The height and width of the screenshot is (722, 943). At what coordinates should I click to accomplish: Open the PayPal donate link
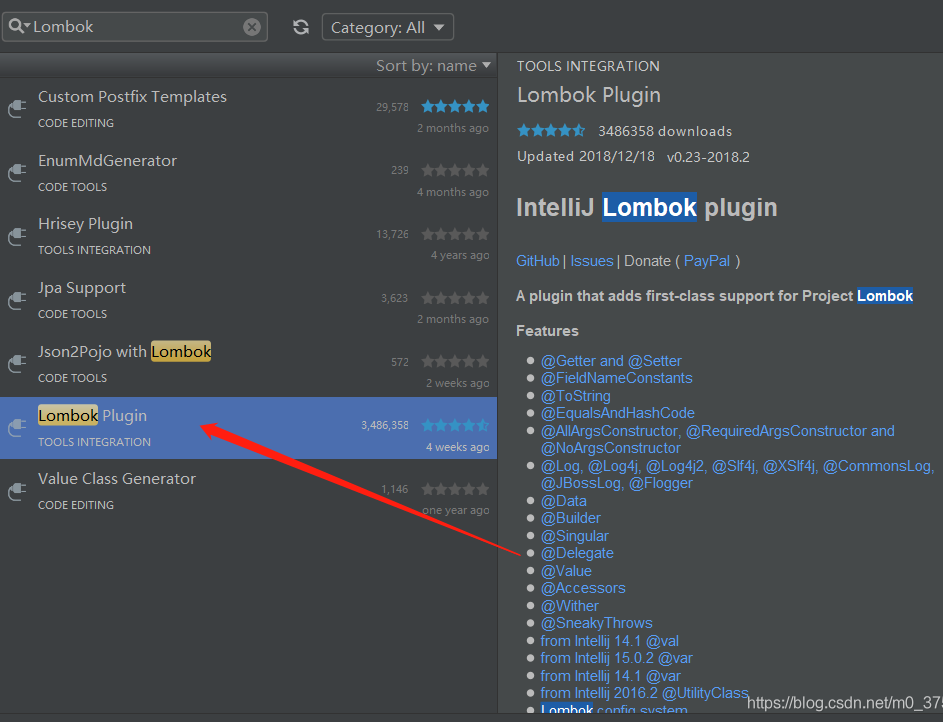(x=707, y=261)
